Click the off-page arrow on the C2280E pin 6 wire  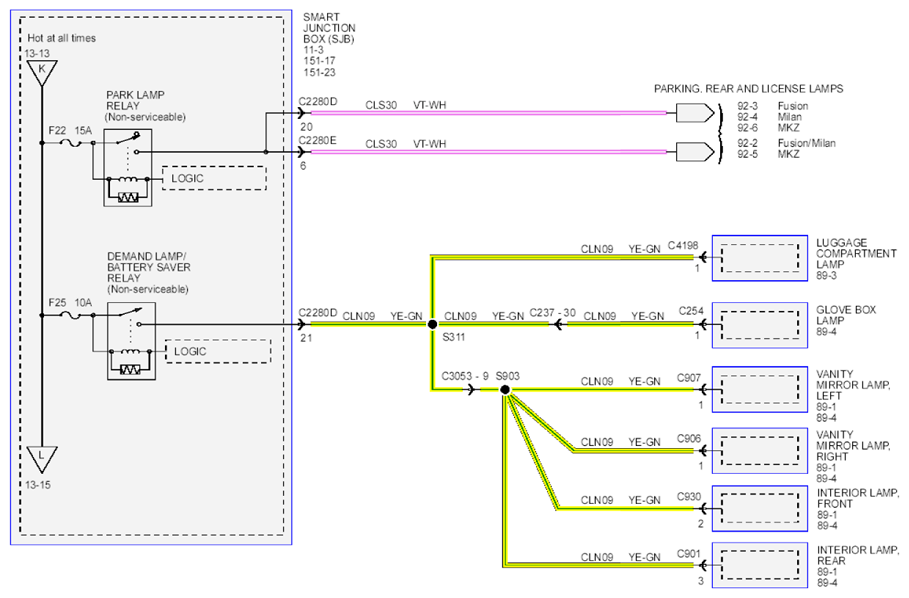(696, 152)
